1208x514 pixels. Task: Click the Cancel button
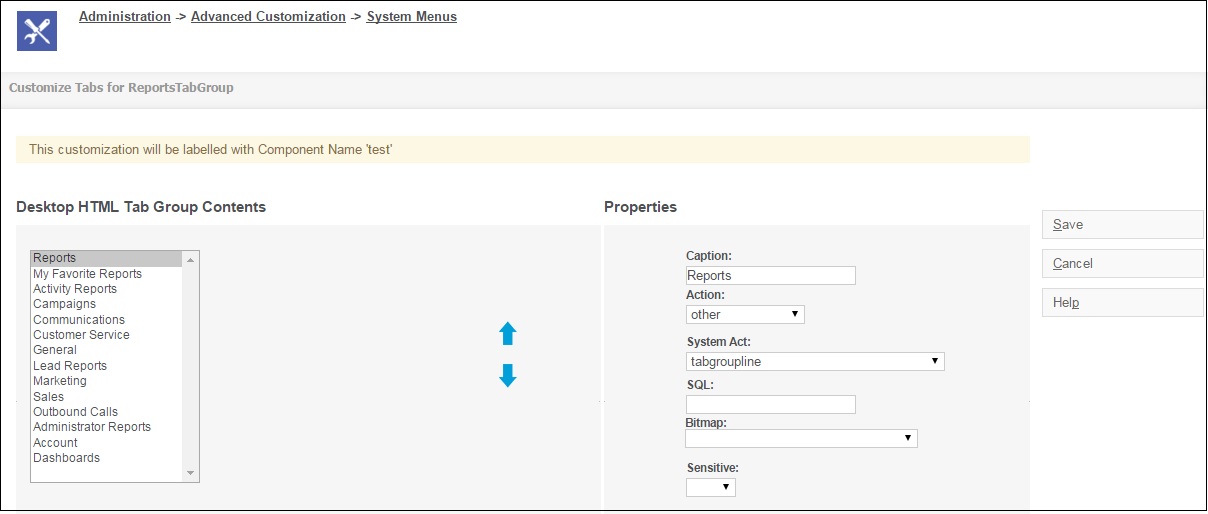click(1122, 264)
